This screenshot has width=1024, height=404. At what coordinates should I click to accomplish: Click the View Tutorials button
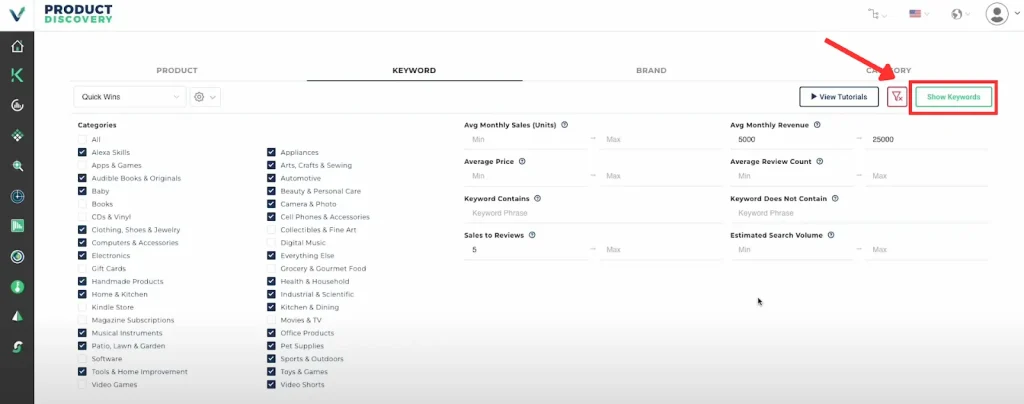[x=839, y=97]
